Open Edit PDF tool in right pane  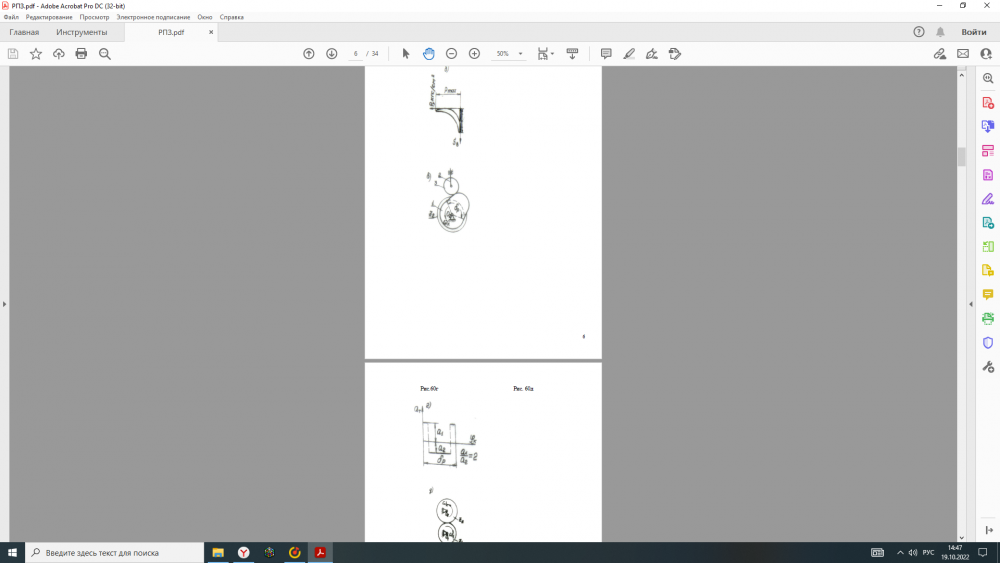pos(988,175)
